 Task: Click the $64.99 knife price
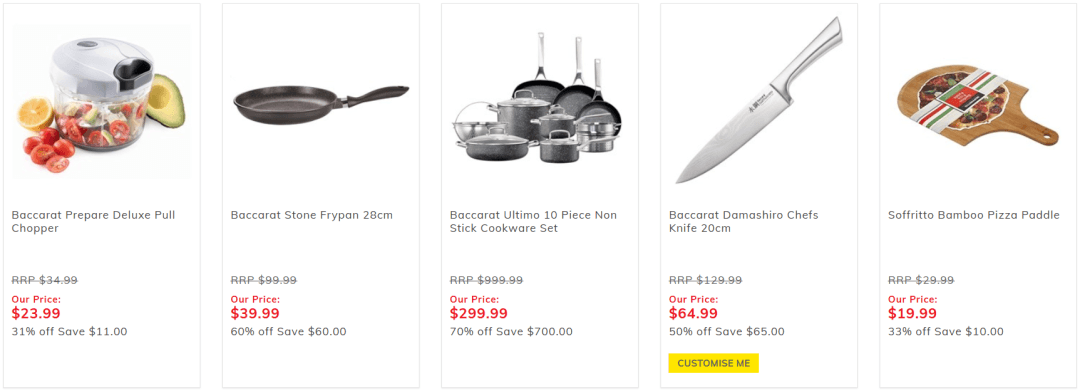tap(693, 313)
